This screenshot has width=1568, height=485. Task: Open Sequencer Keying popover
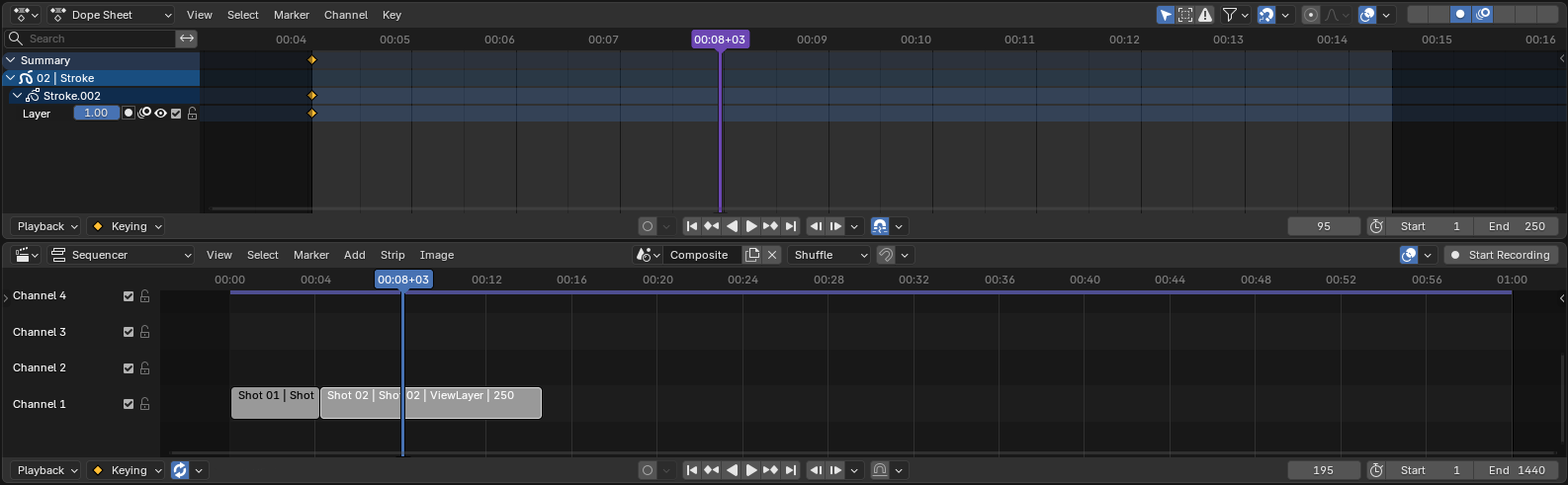click(126, 470)
